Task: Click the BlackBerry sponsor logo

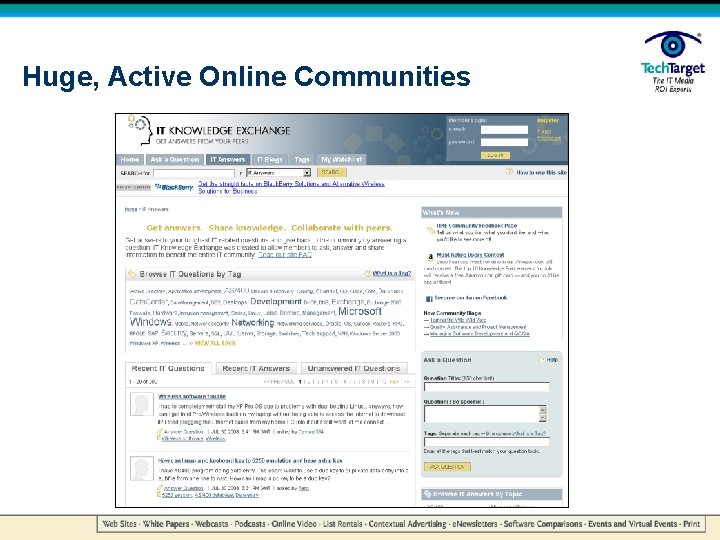Action: (174, 187)
